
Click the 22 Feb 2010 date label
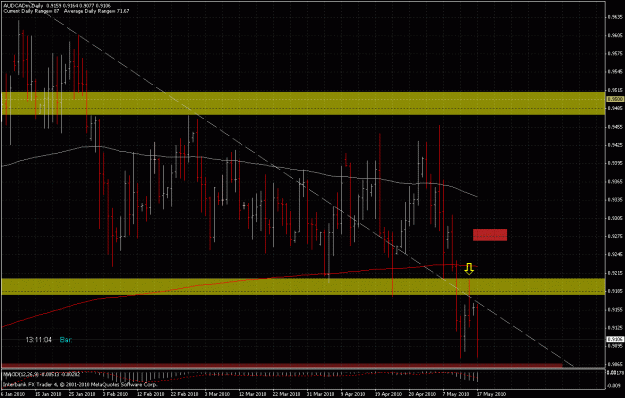pyautogui.click(x=184, y=394)
